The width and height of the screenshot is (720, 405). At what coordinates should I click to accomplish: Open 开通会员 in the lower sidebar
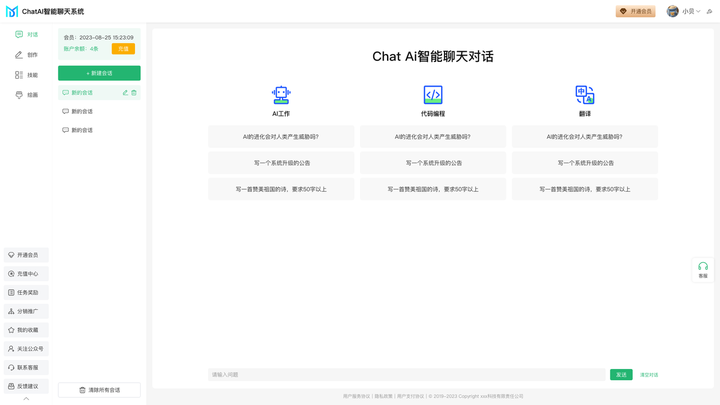[26, 255]
